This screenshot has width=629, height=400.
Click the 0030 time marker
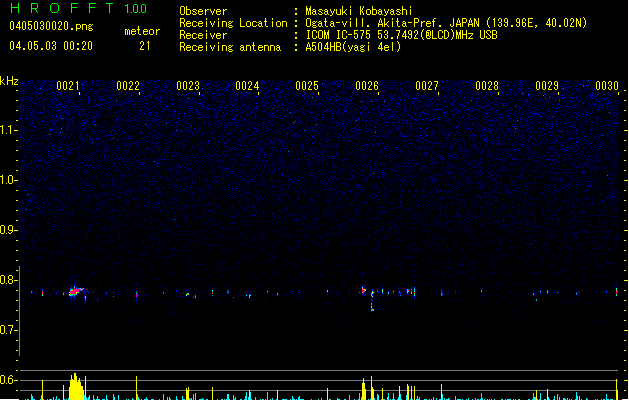607,86
